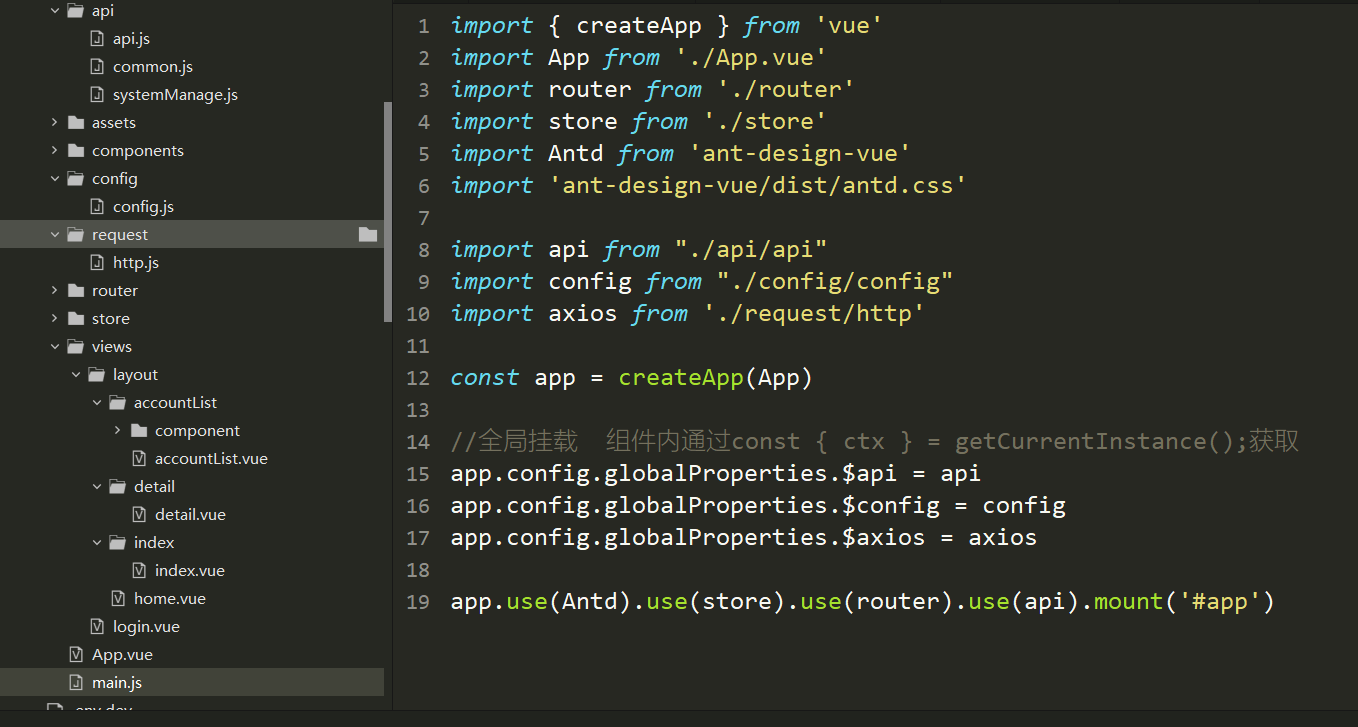Collapse the layout folder chevron

click(76, 375)
